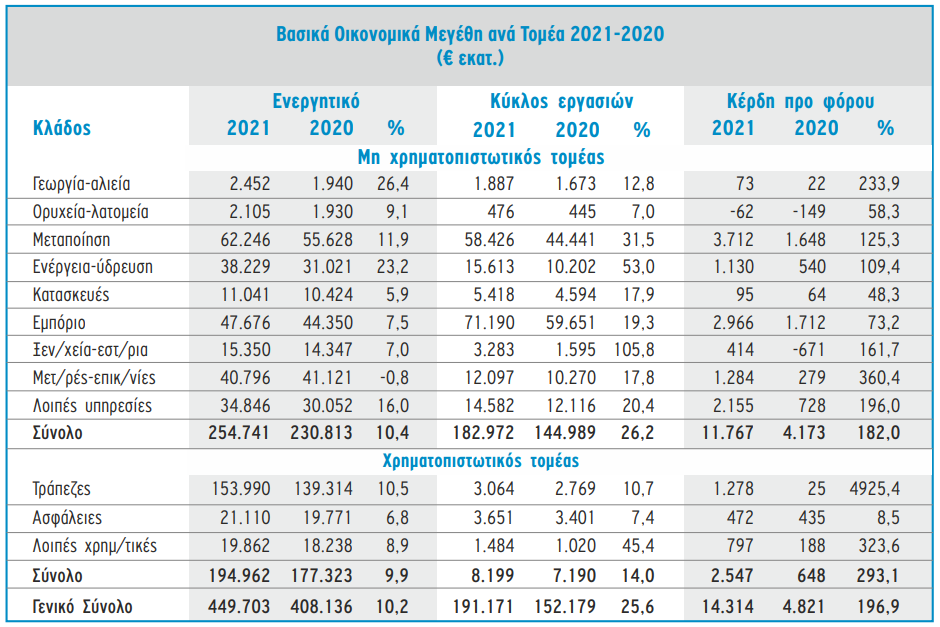This screenshot has width=940, height=627.
Task: Select the 'Εμπόριο' row label
Action: coord(59,322)
